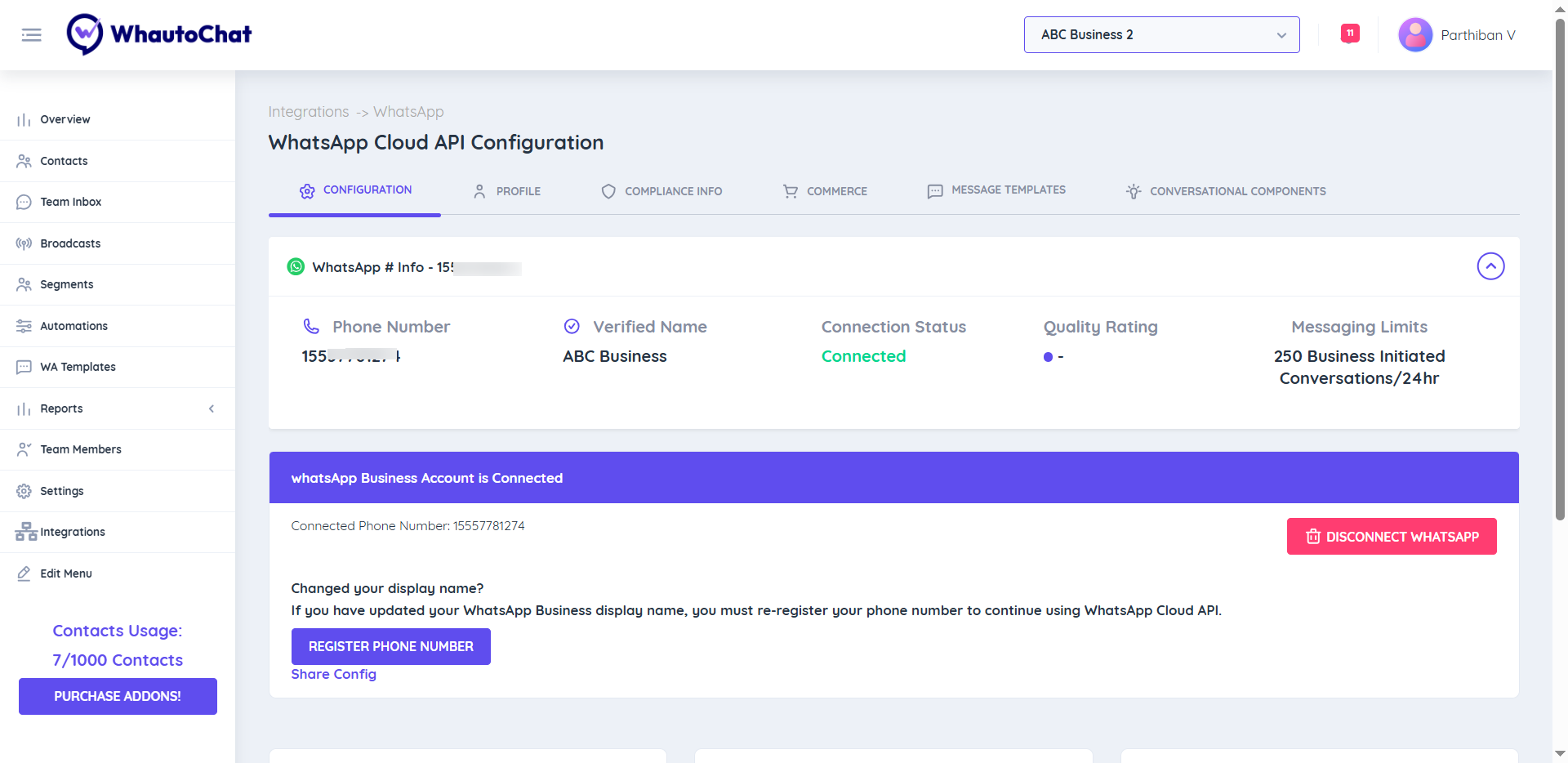Click WhatsApp breadcrumb text
The width and height of the screenshot is (1568, 763).
[x=408, y=112]
